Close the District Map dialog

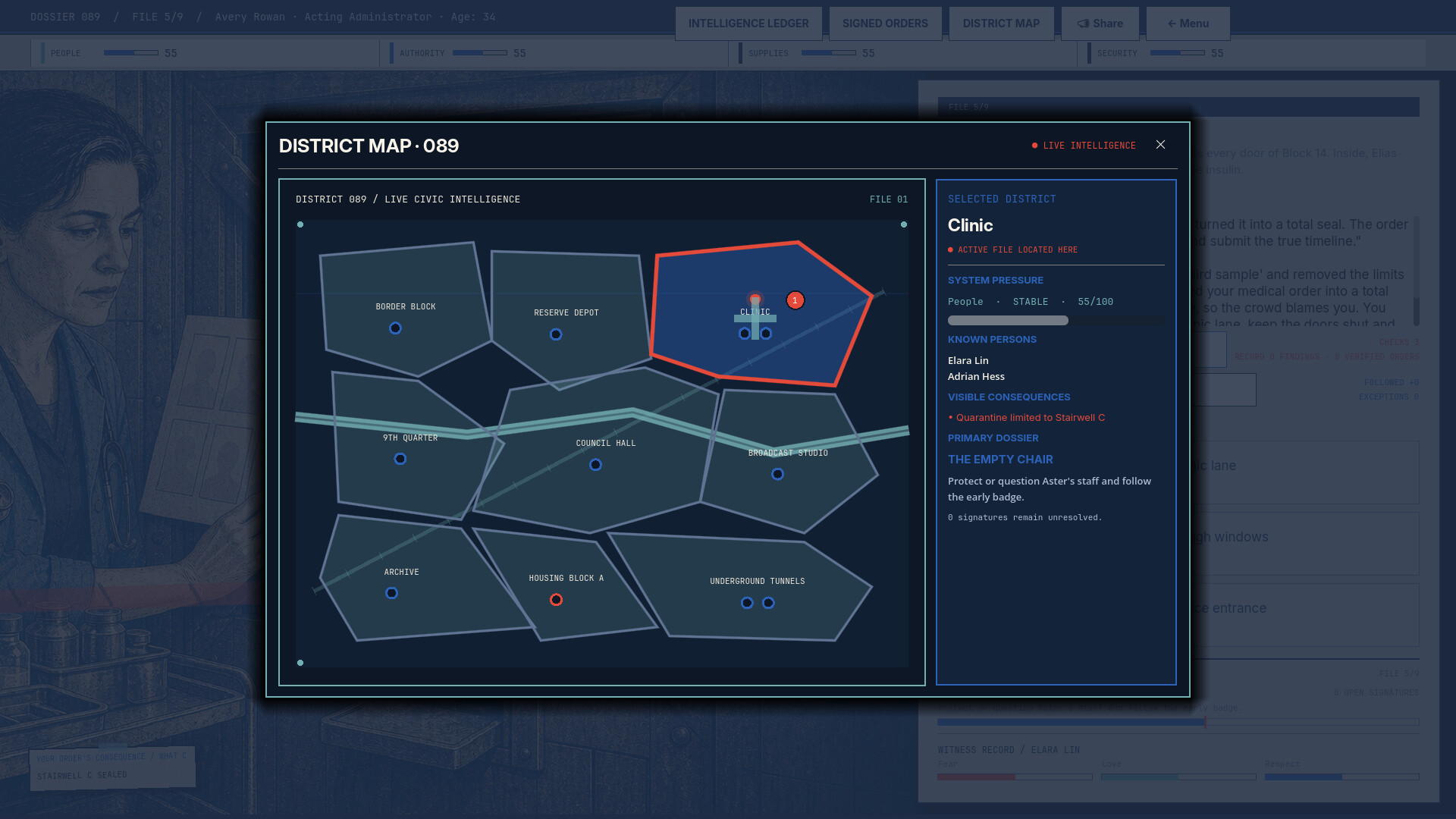pyautogui.click(x=1160, y=145)
